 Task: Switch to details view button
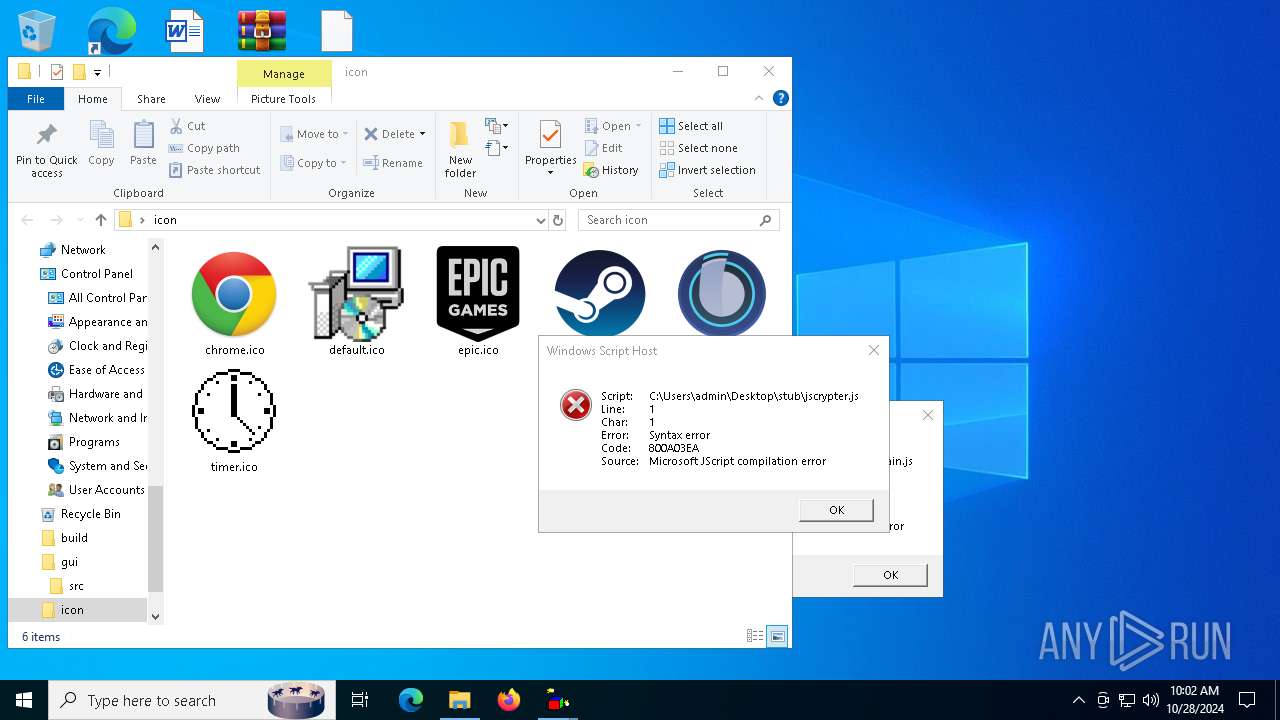point(755,636)
